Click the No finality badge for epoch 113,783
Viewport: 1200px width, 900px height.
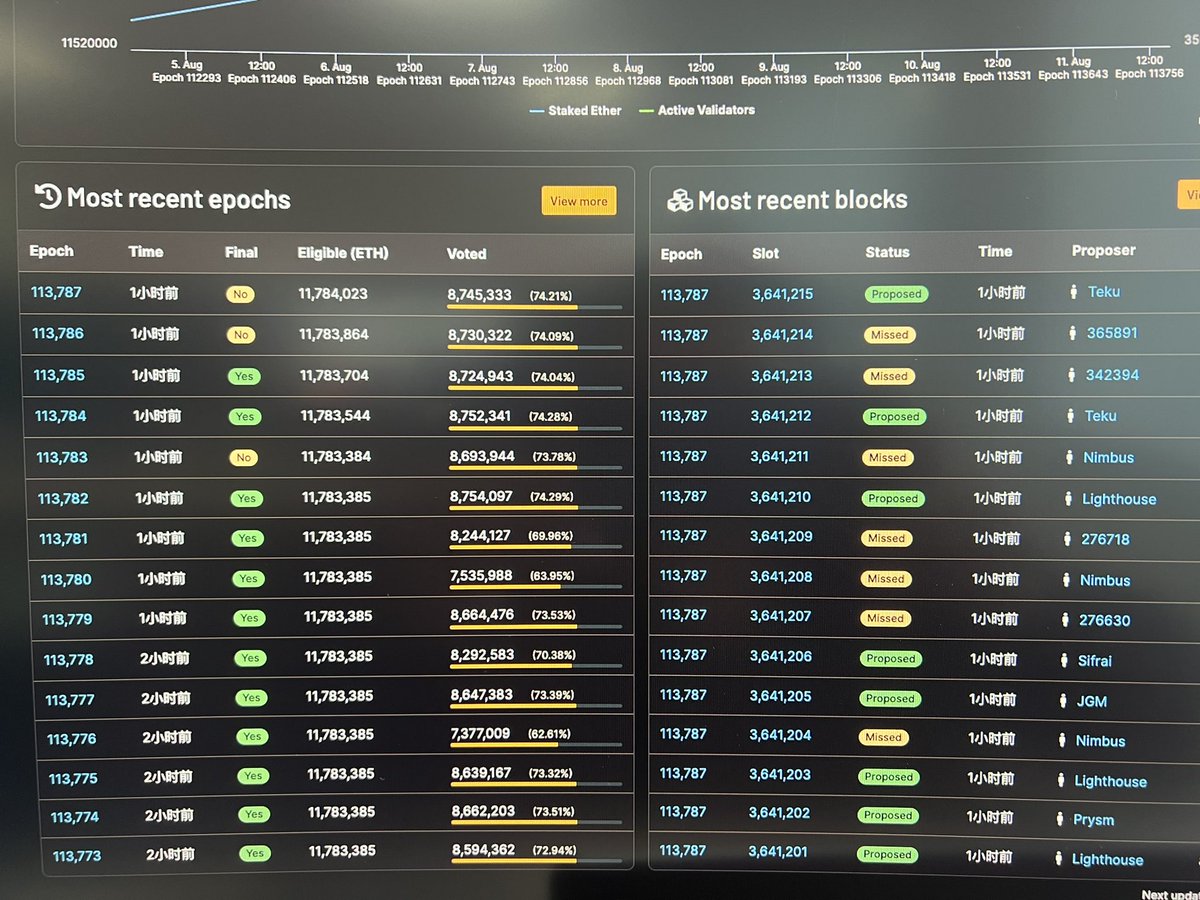[x=243, y=458]
